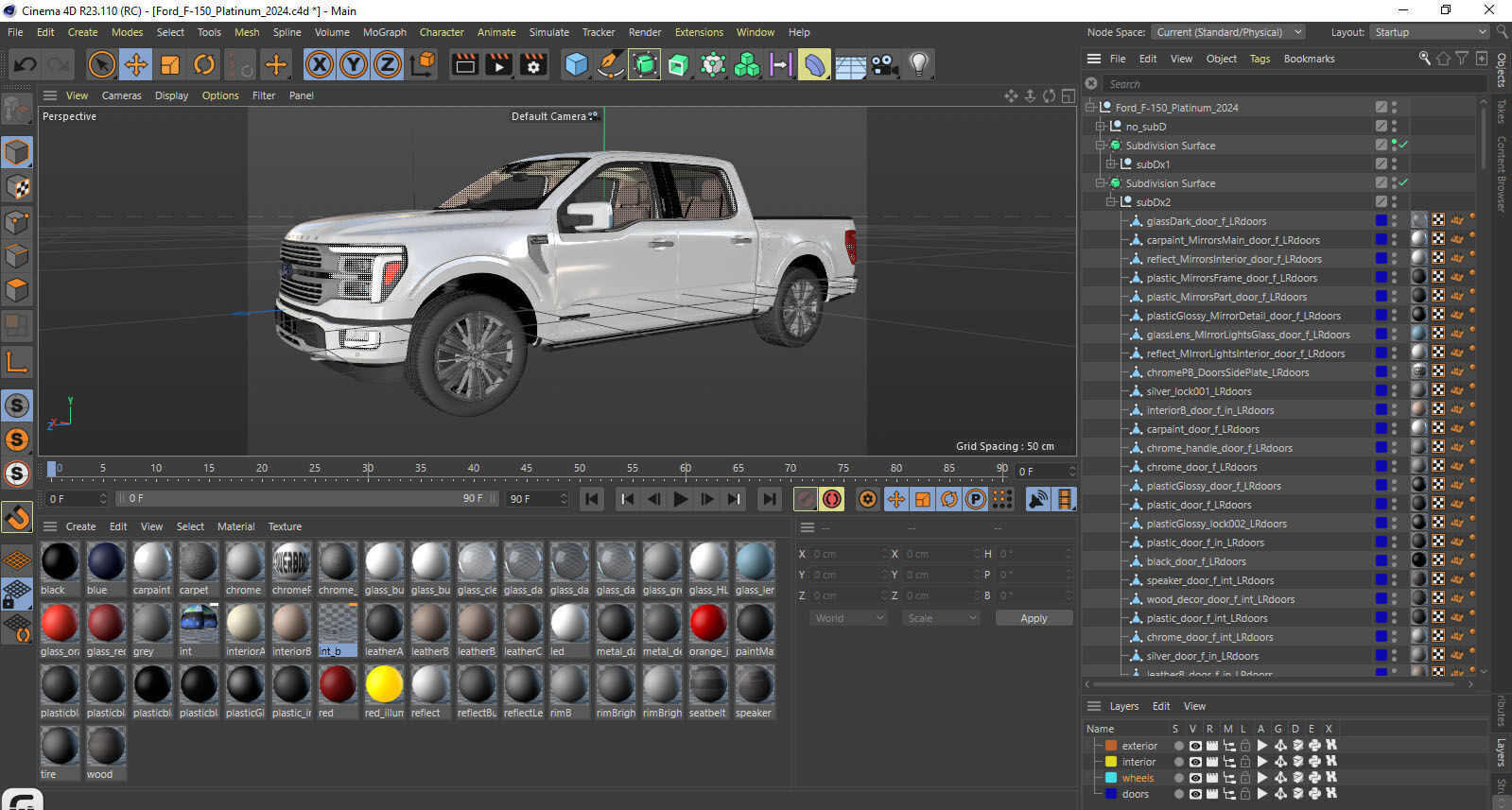Screen dimensions: 1512x810
Task: Add a Camera object
Action: coord(884,64)
